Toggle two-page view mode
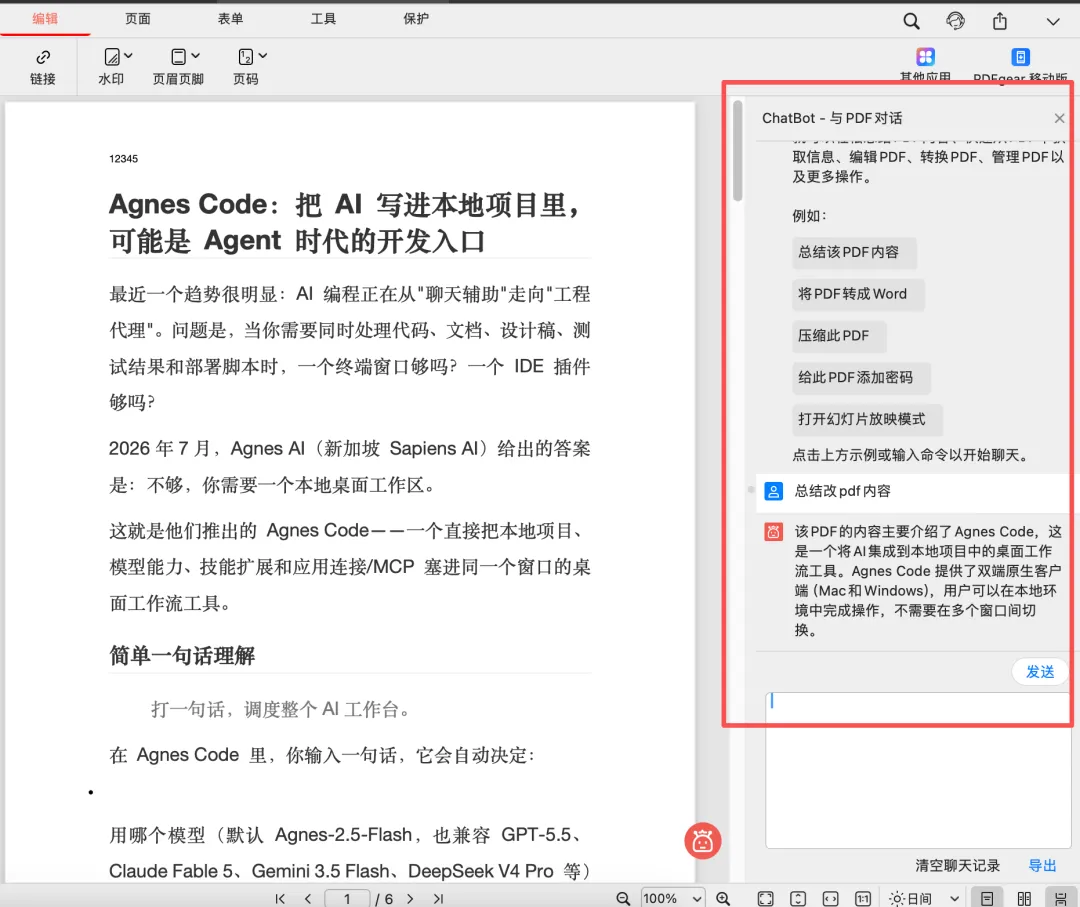 coord(1024,899)
